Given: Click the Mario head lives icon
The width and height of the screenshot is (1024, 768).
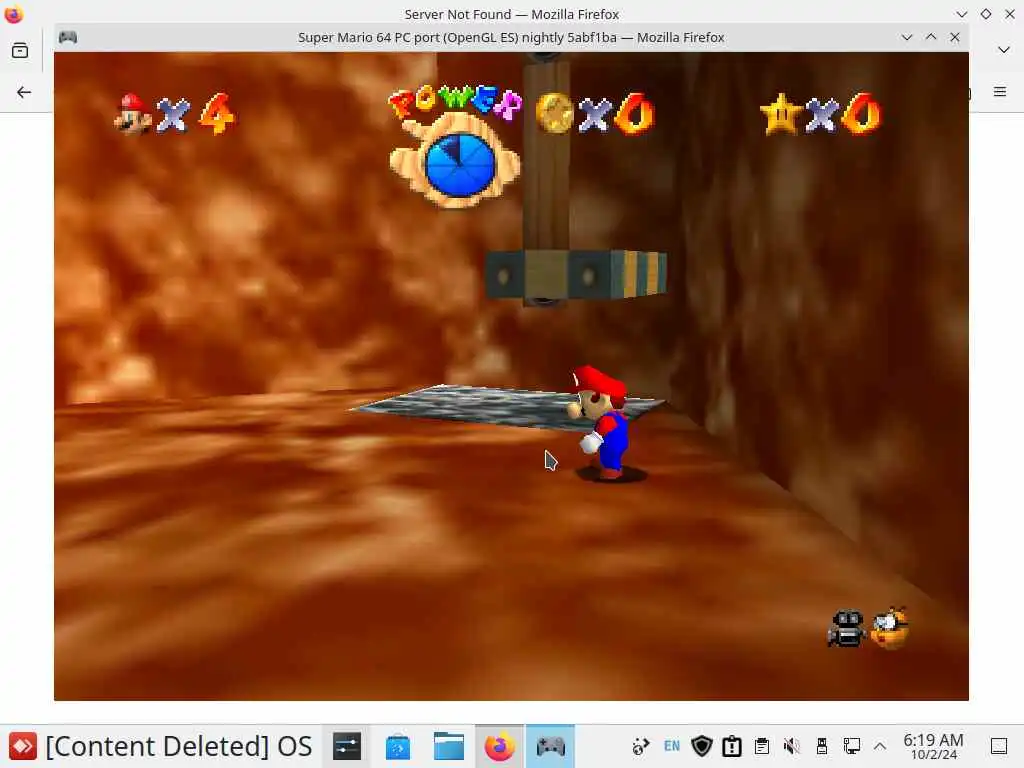Looking at the screenshot, I should tap(133, 114).
